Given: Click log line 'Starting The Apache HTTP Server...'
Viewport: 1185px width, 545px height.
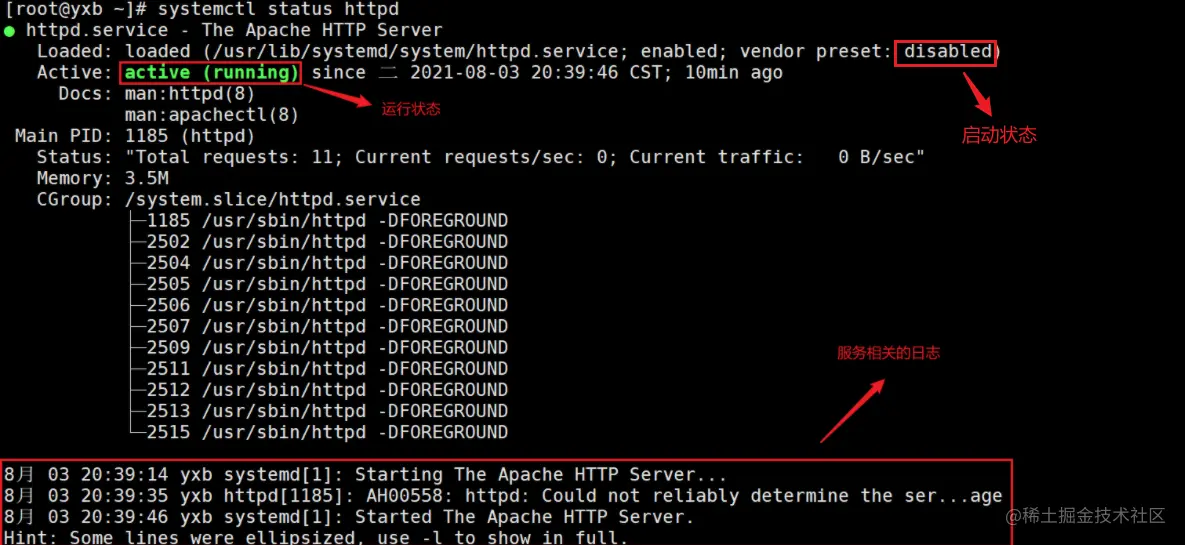Looking at the screenshot, I should click(365, 475).
